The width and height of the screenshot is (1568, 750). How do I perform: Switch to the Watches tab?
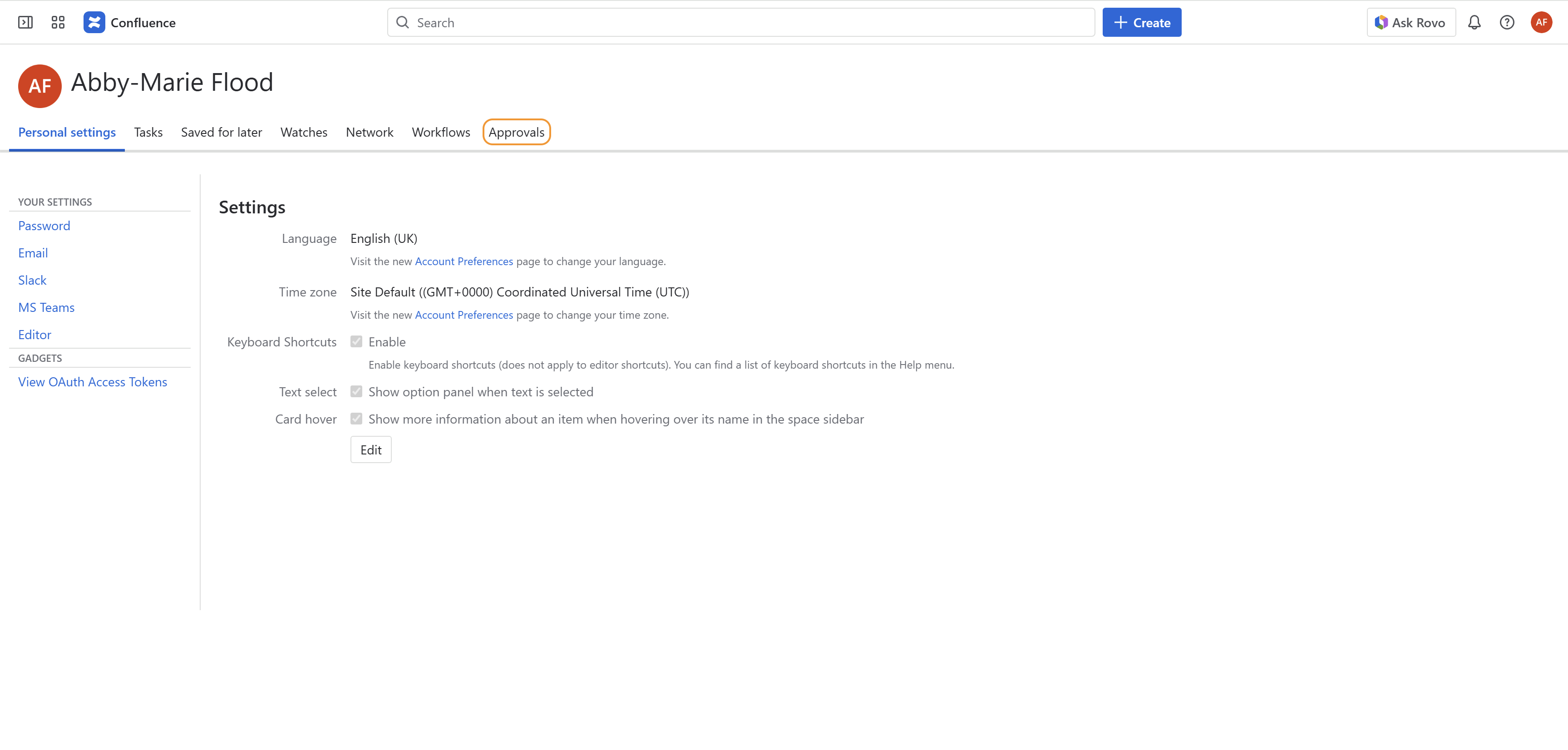pos(304,132)
